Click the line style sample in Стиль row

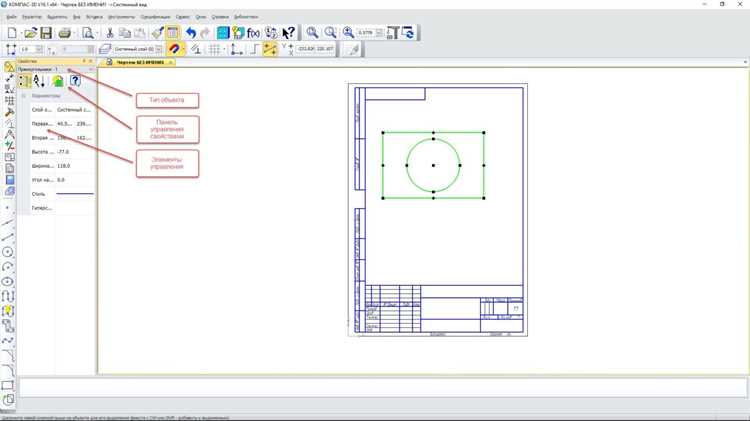pos(75,194)
